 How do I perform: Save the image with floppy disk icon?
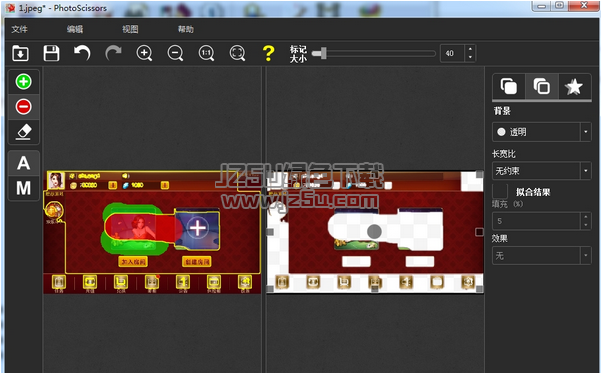click(x=51, y=53)
